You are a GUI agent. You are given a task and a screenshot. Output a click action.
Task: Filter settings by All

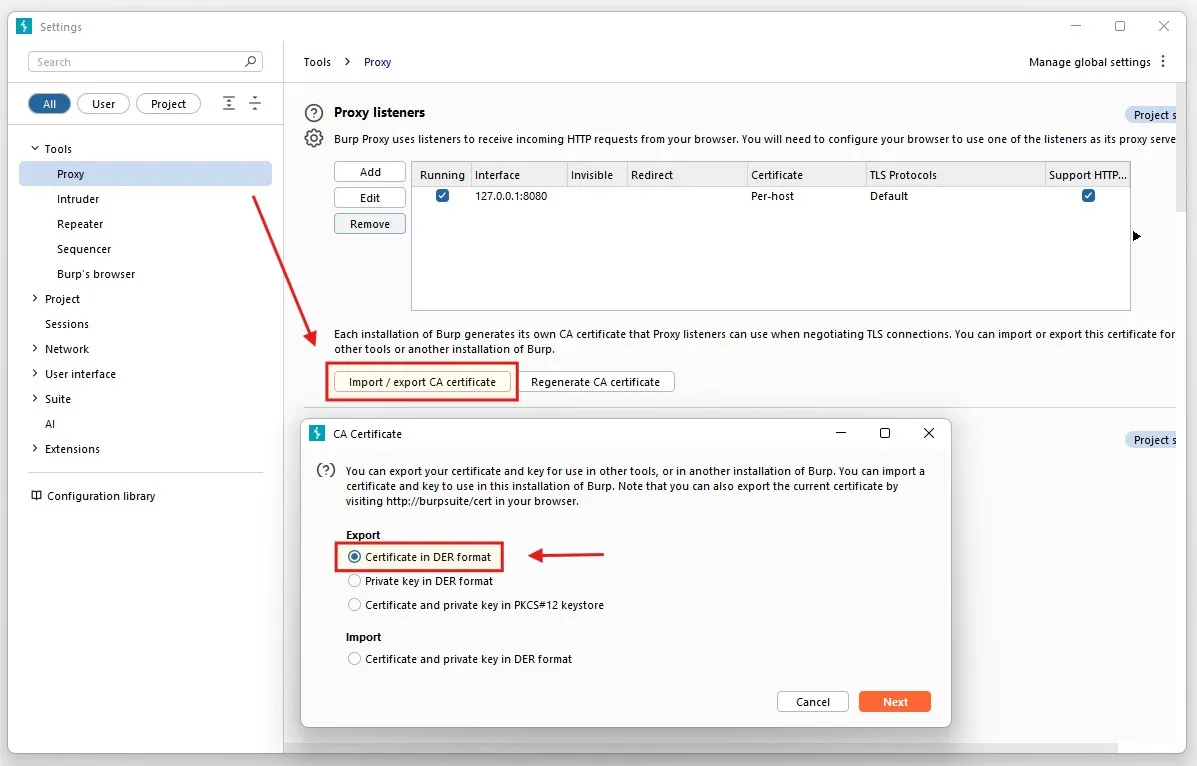coord(50,104)
